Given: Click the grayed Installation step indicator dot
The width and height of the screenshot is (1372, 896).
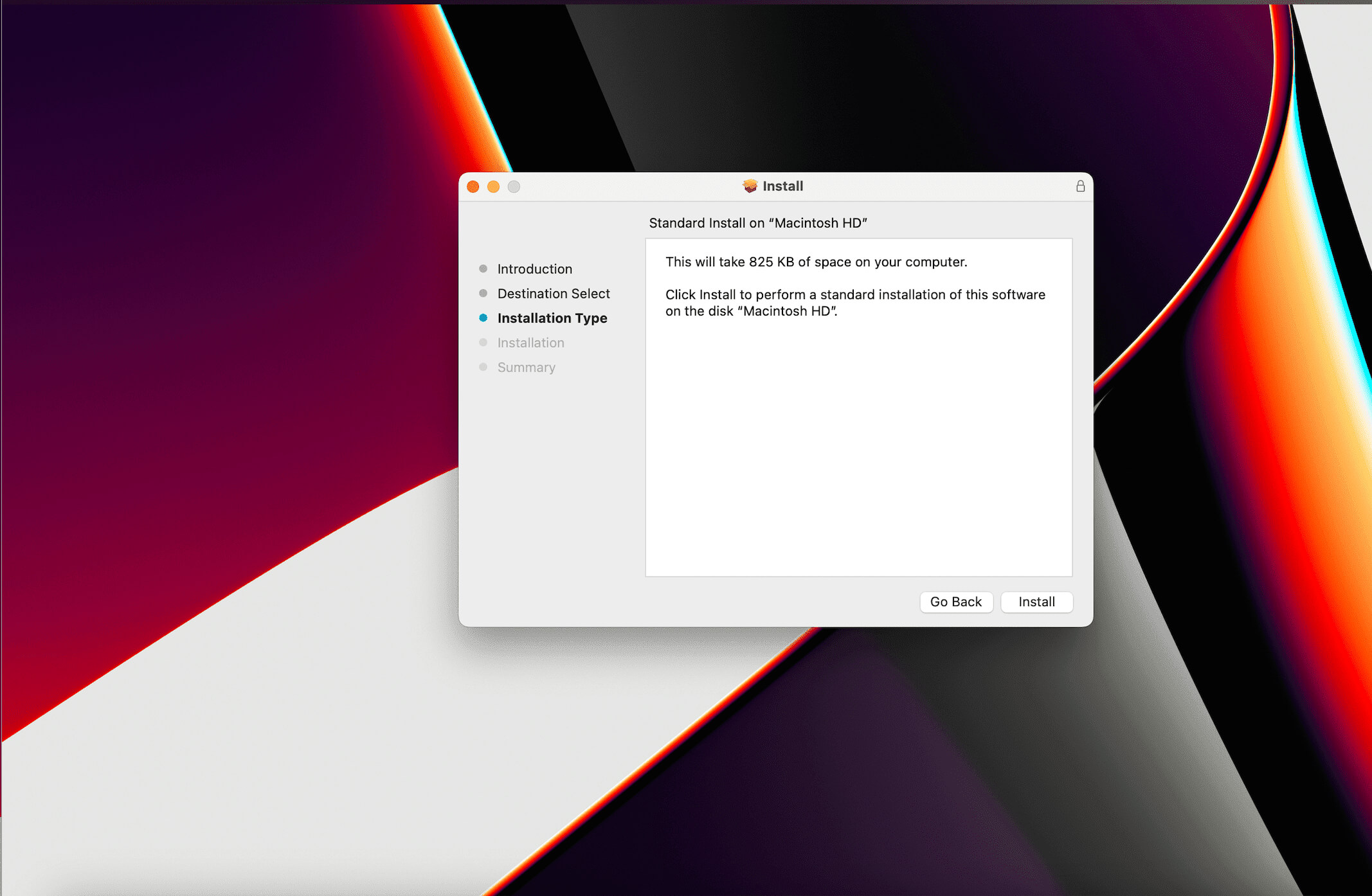Looking at the screenshot, I should [x=483, y=342].
